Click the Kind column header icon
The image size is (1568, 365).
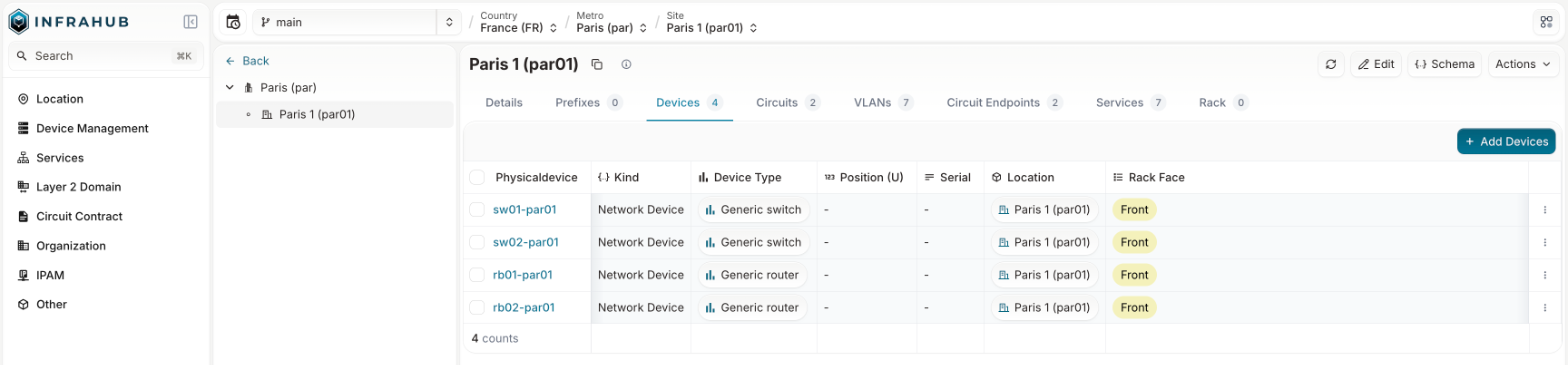(603, 177)
